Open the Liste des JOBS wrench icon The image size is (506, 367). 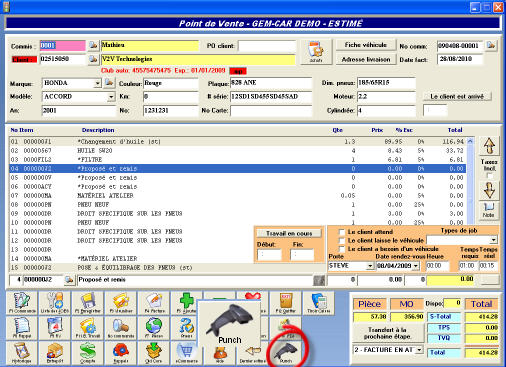coord(55,303)
